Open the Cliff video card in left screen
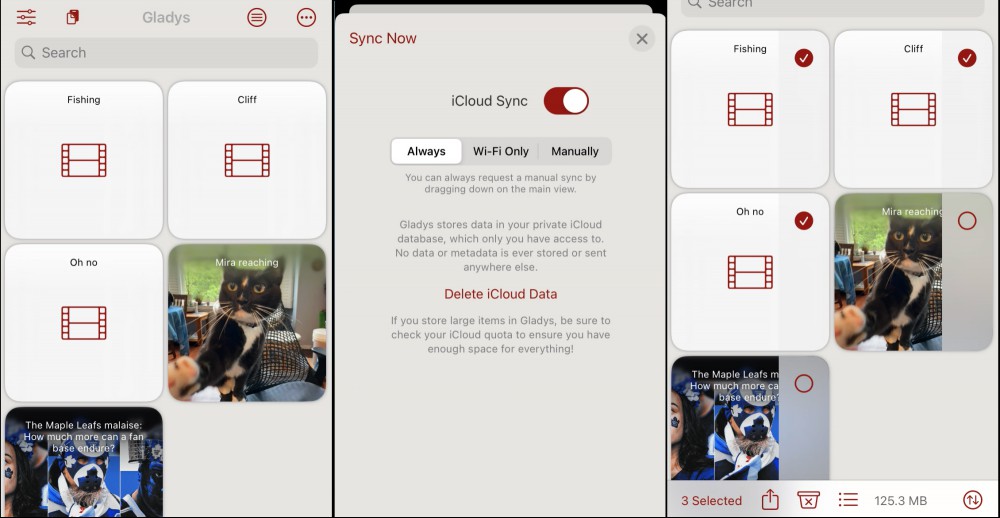Screen dimensions: 1000x518 click(247, 159)
